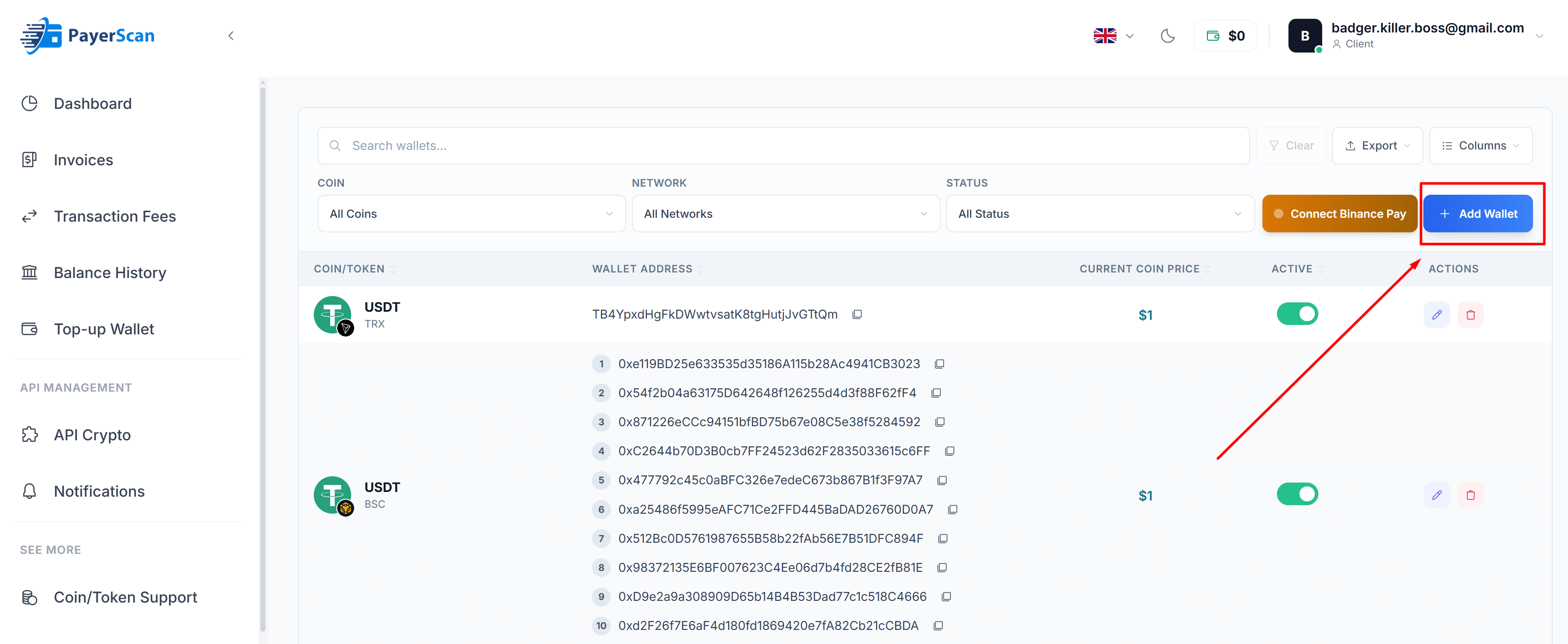Open the Columns dropdown
Image resolution: width=1568 pixels, height=644 pixels.
coord(1481,145)
